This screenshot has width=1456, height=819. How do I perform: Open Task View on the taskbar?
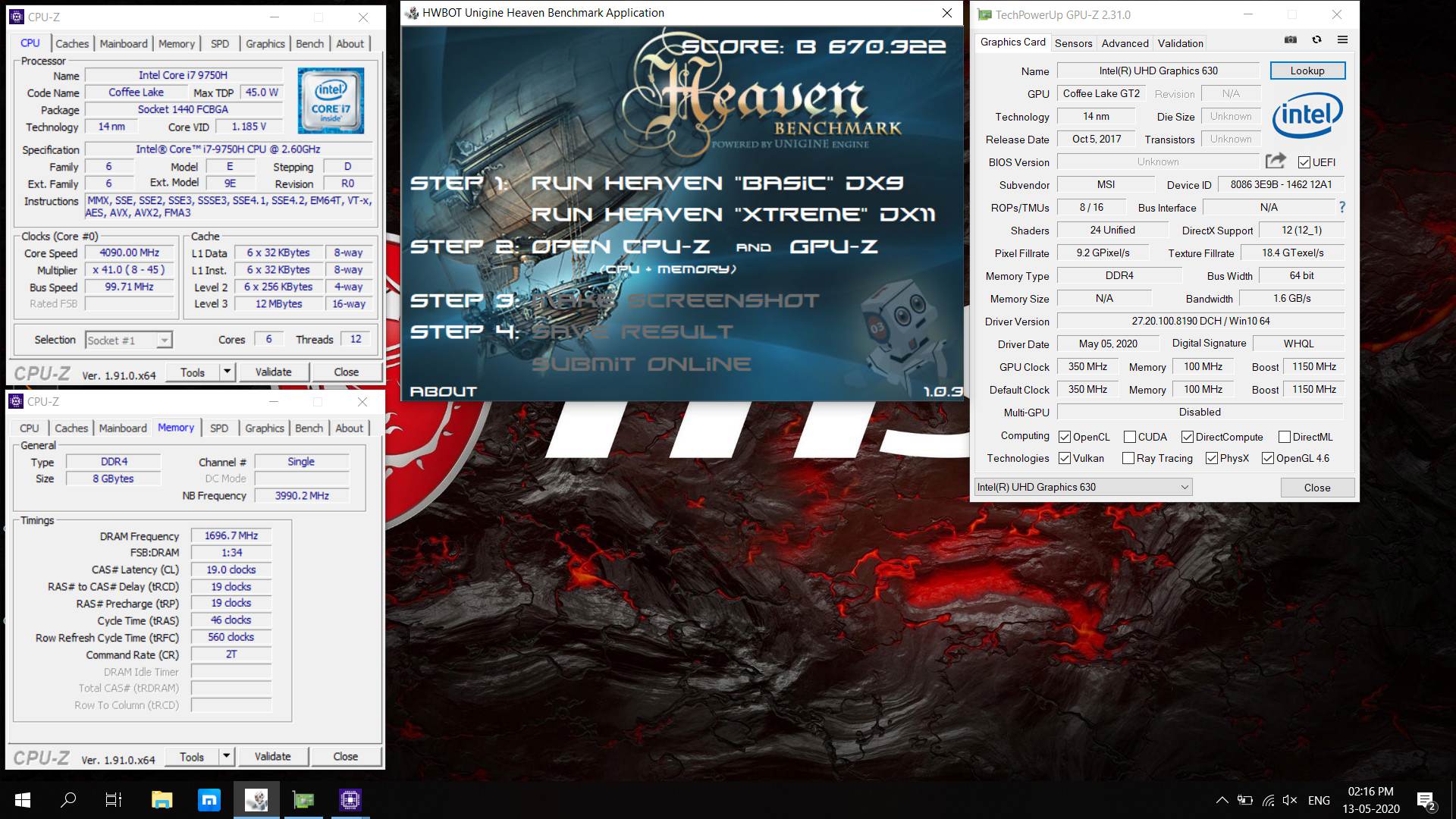(114, 799)
